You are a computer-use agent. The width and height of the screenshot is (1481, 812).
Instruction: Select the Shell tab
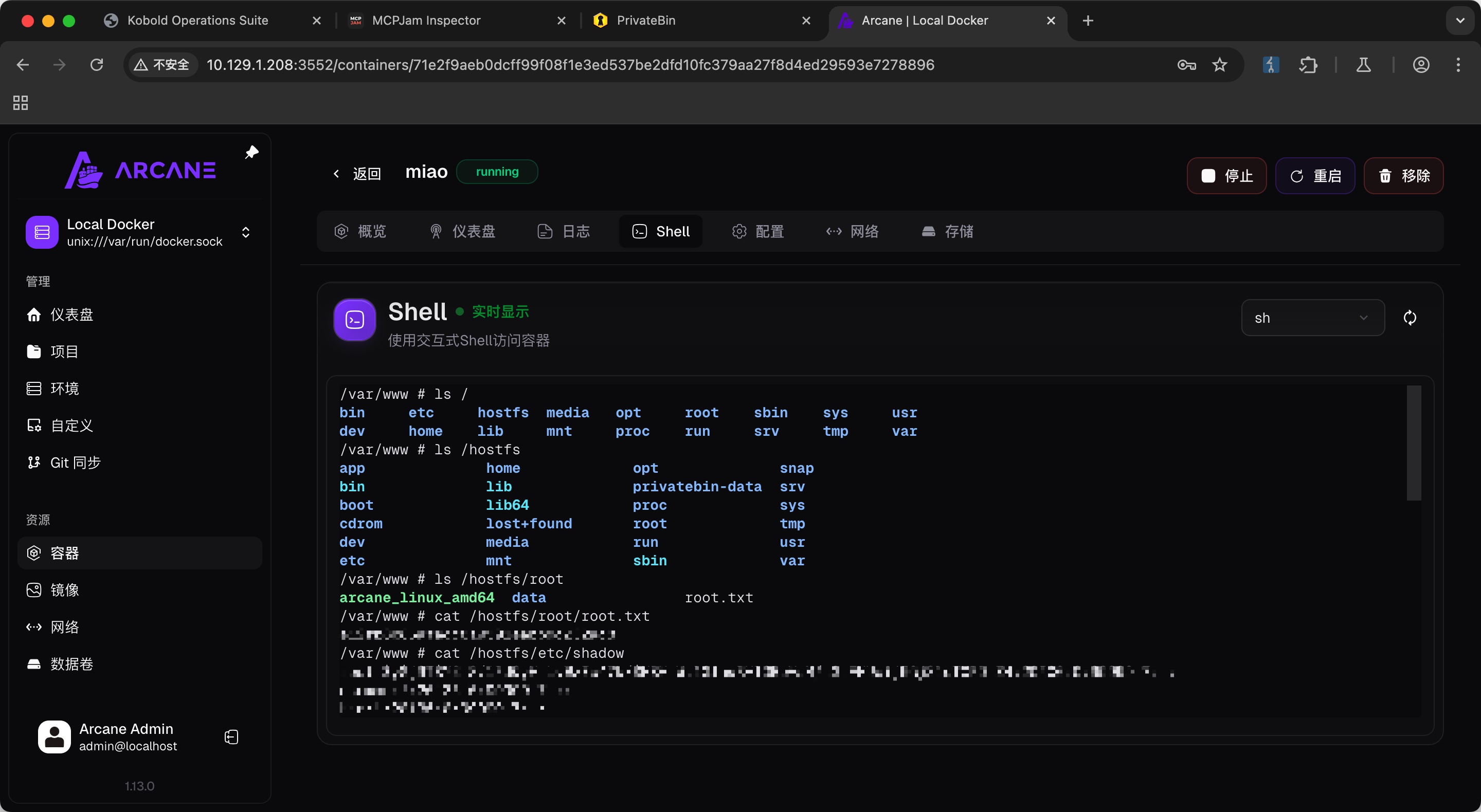click(661, 232)
